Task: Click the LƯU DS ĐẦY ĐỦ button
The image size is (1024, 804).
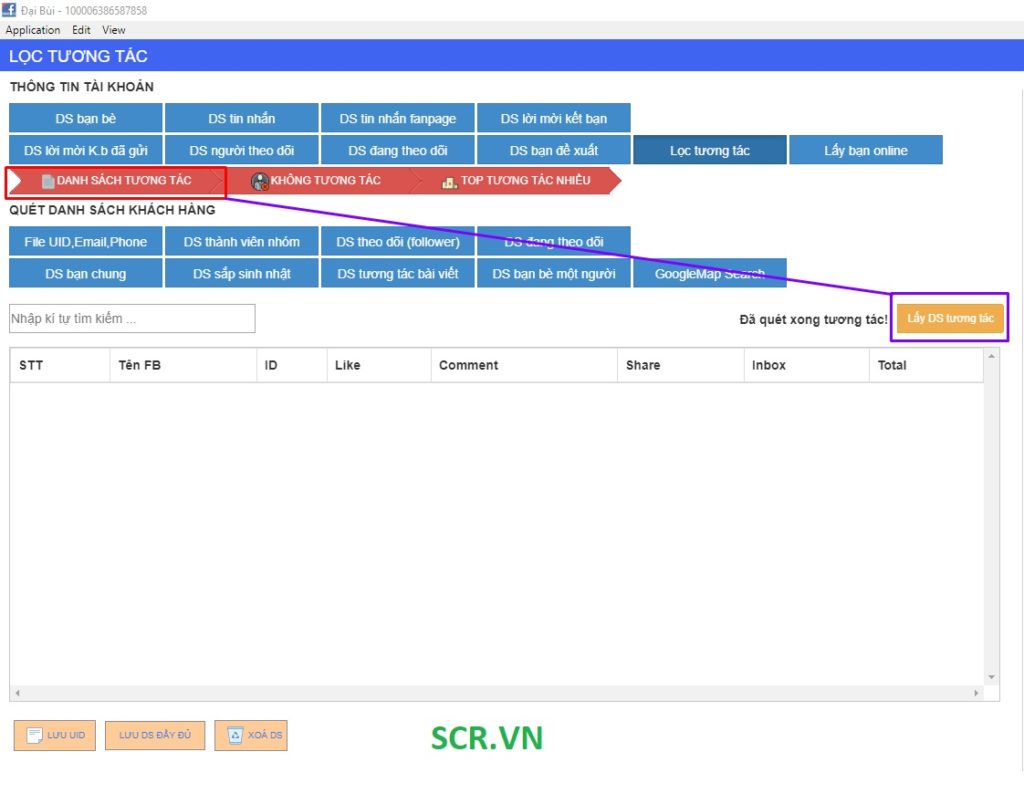Action: [155, 736]
